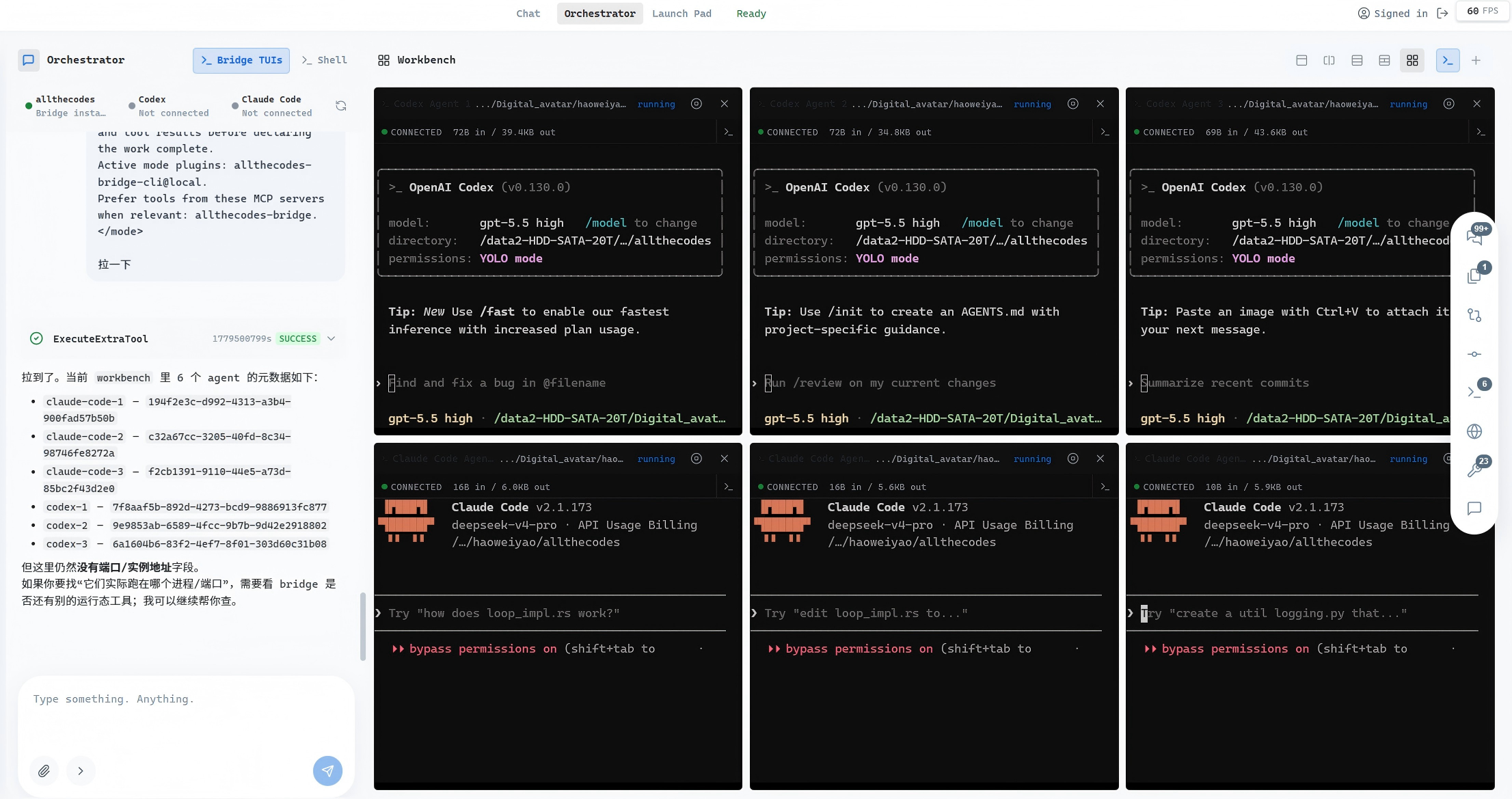Open terminal prompt icon in second Claude Code status bar
This screenshot has height=799, width=1512.
(x=1105, y=487)
